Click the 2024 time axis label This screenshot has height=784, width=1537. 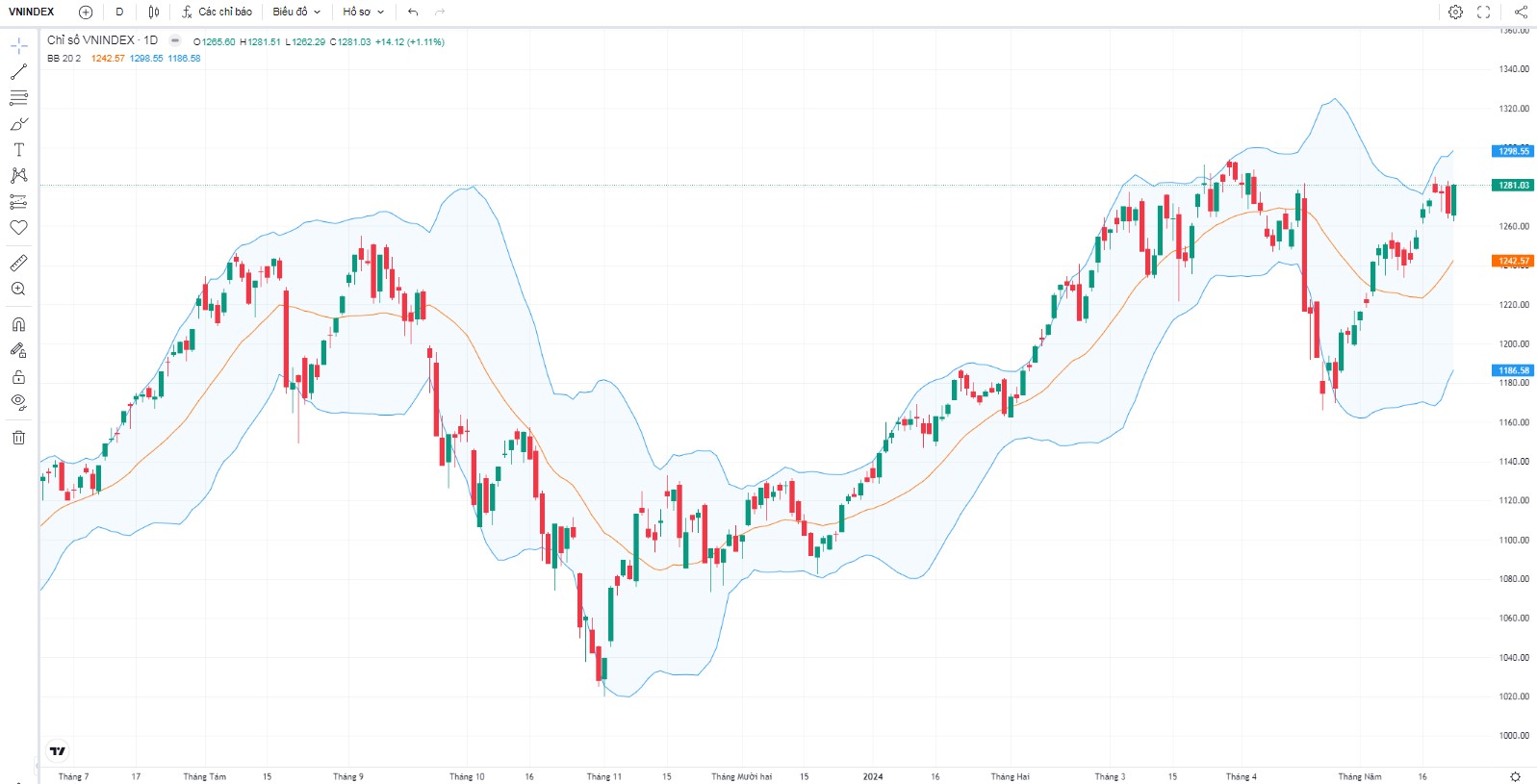pos(873,776)
